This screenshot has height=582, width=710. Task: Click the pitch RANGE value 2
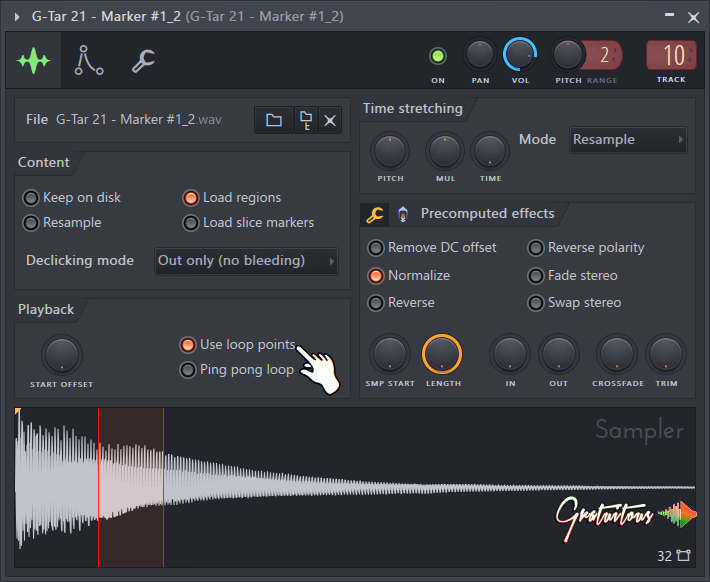604,55
